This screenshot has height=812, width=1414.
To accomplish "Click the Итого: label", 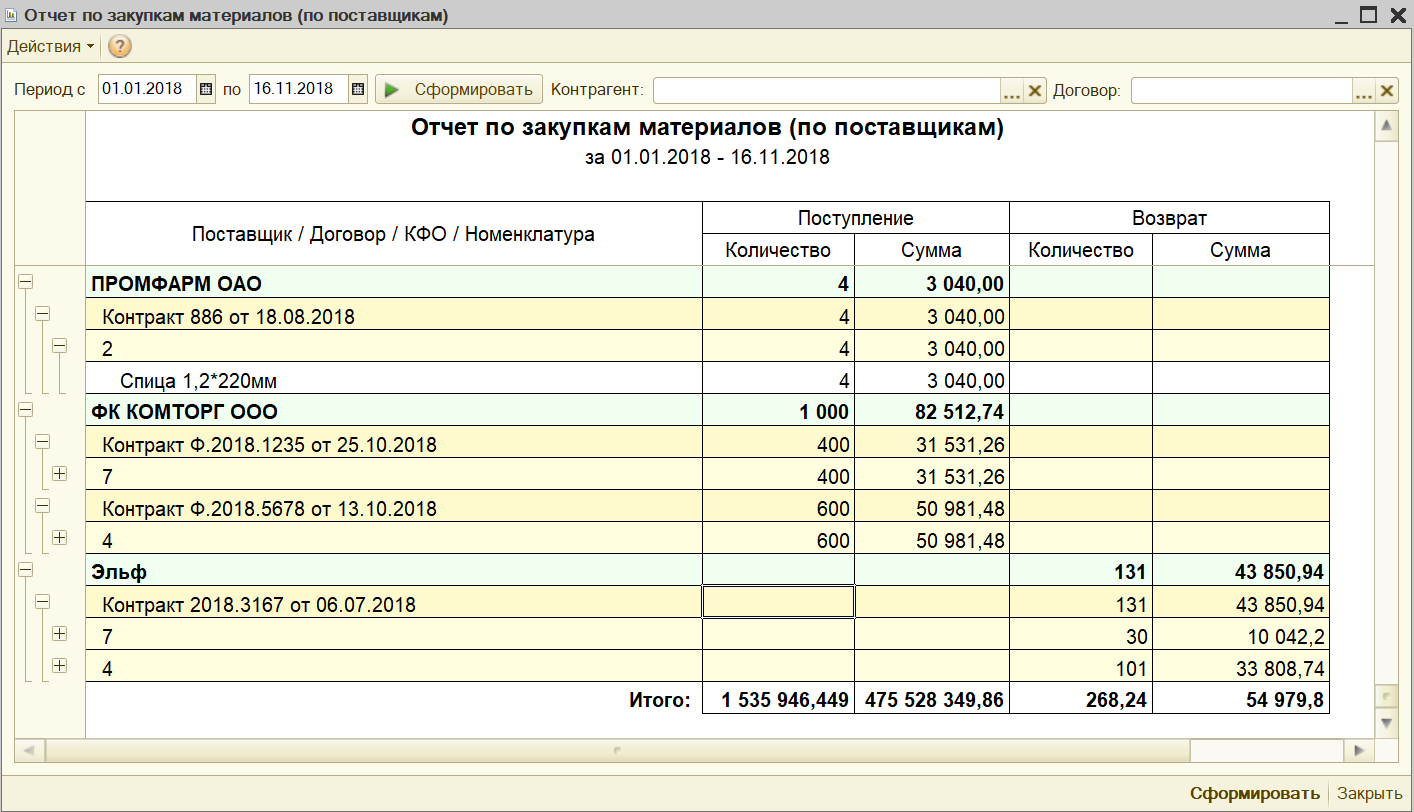I will [659, 700].
